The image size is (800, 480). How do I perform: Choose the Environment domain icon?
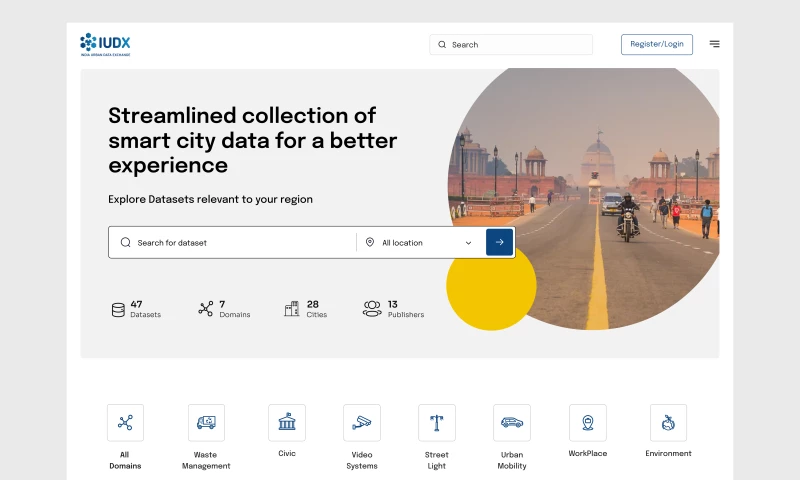(668, 423)
